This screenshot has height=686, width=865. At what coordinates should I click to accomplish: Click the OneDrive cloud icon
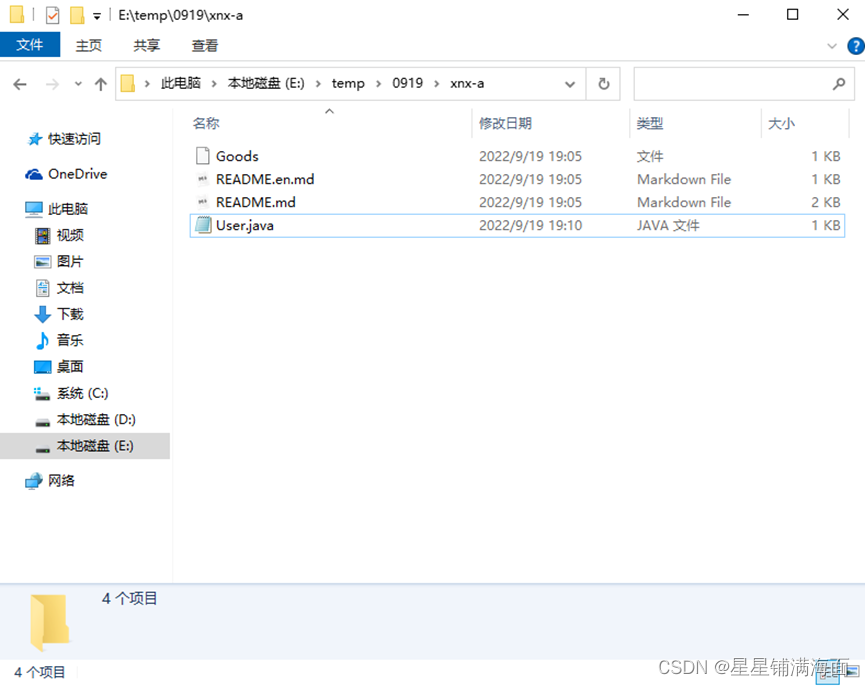34,174
